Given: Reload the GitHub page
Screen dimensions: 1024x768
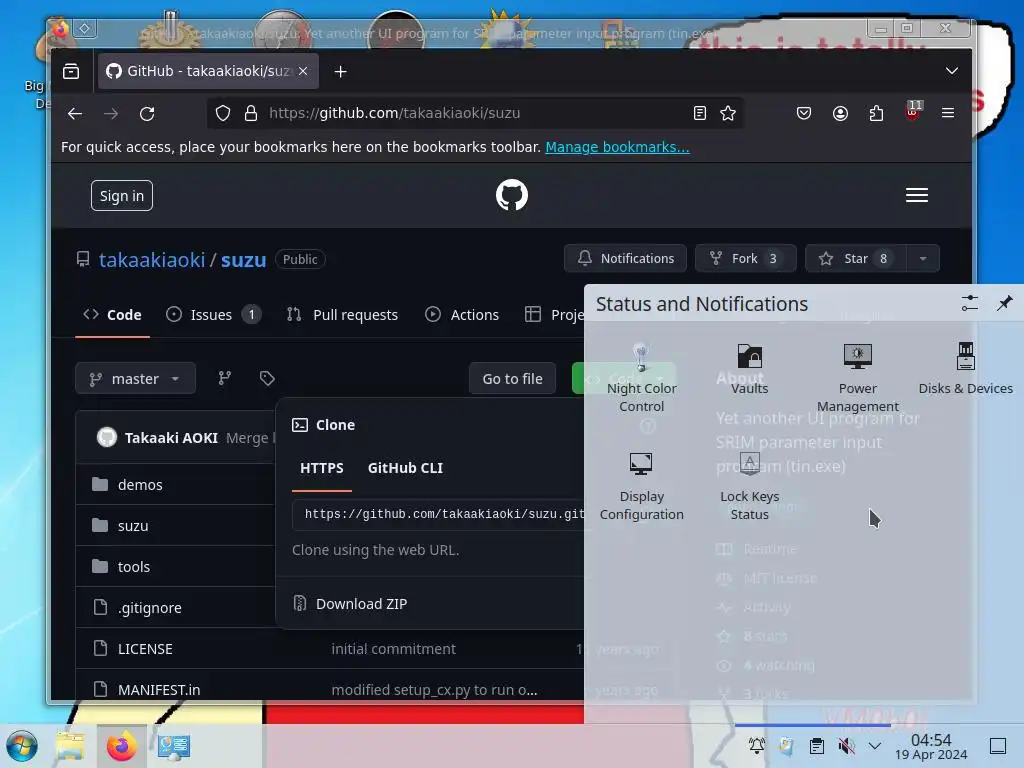Looking at the screenshot, I should 147,114.
